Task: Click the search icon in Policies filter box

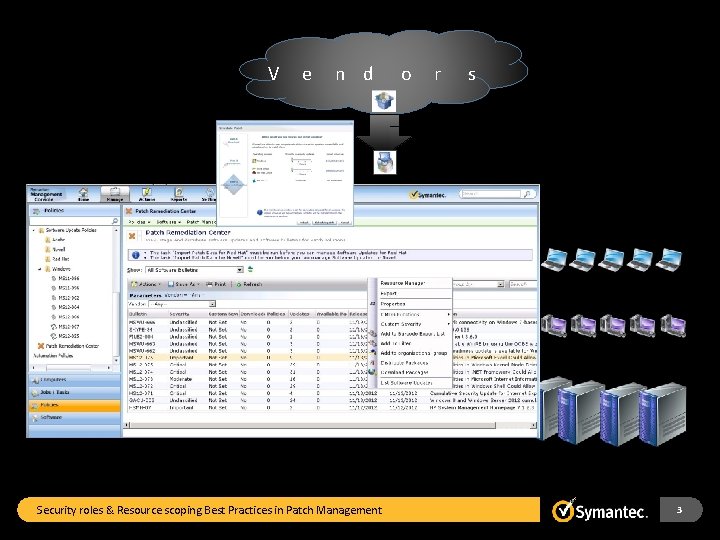Action: click(115, 221)
